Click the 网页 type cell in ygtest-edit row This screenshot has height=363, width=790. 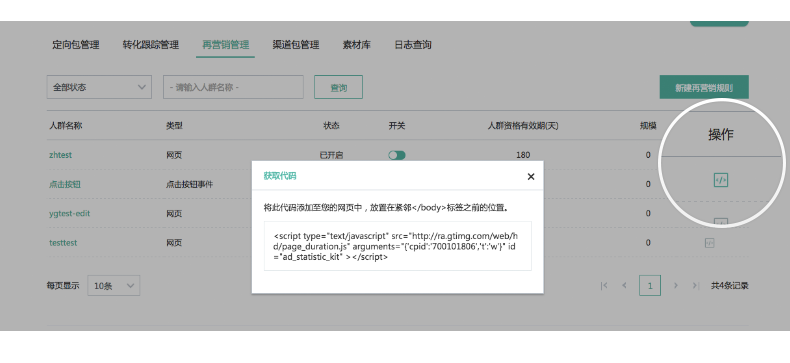pyautogui.click(x=174, y=214)
